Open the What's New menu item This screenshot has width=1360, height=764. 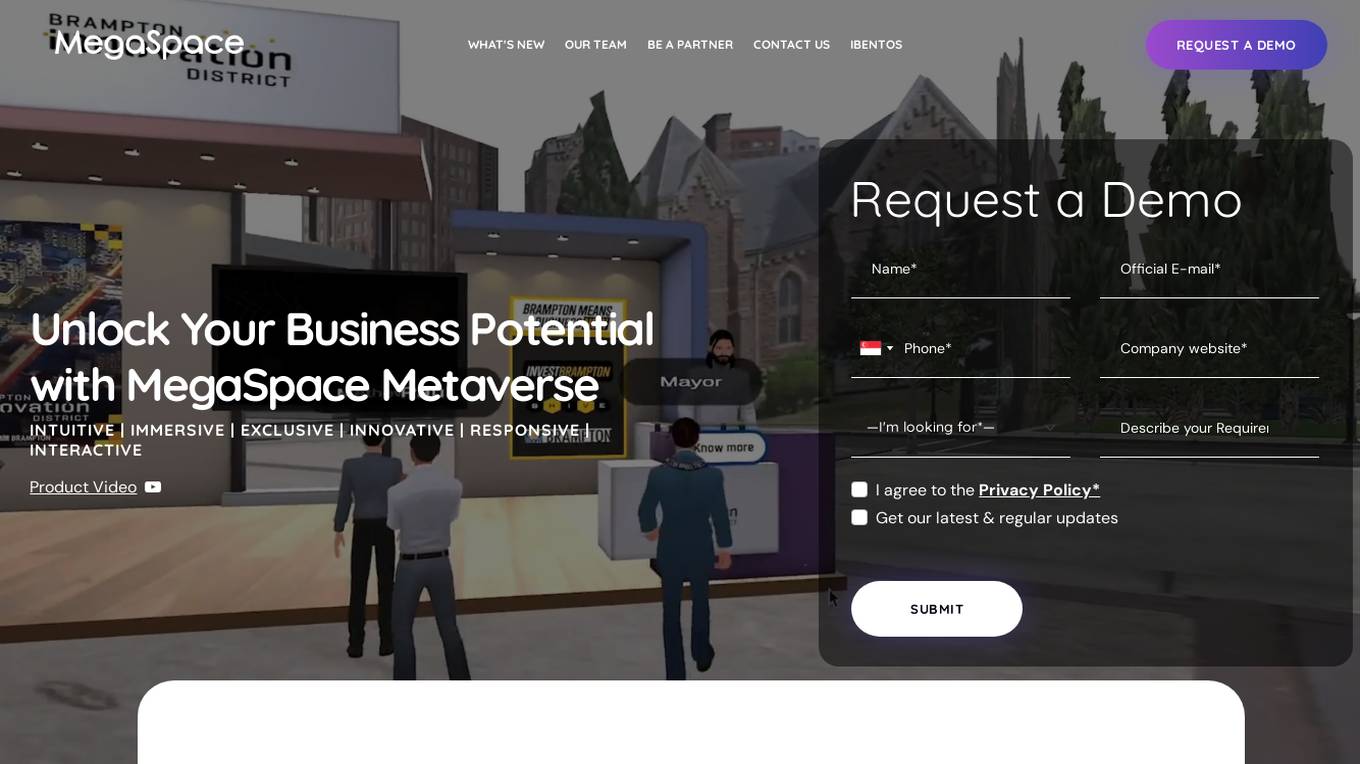(506, 45)
